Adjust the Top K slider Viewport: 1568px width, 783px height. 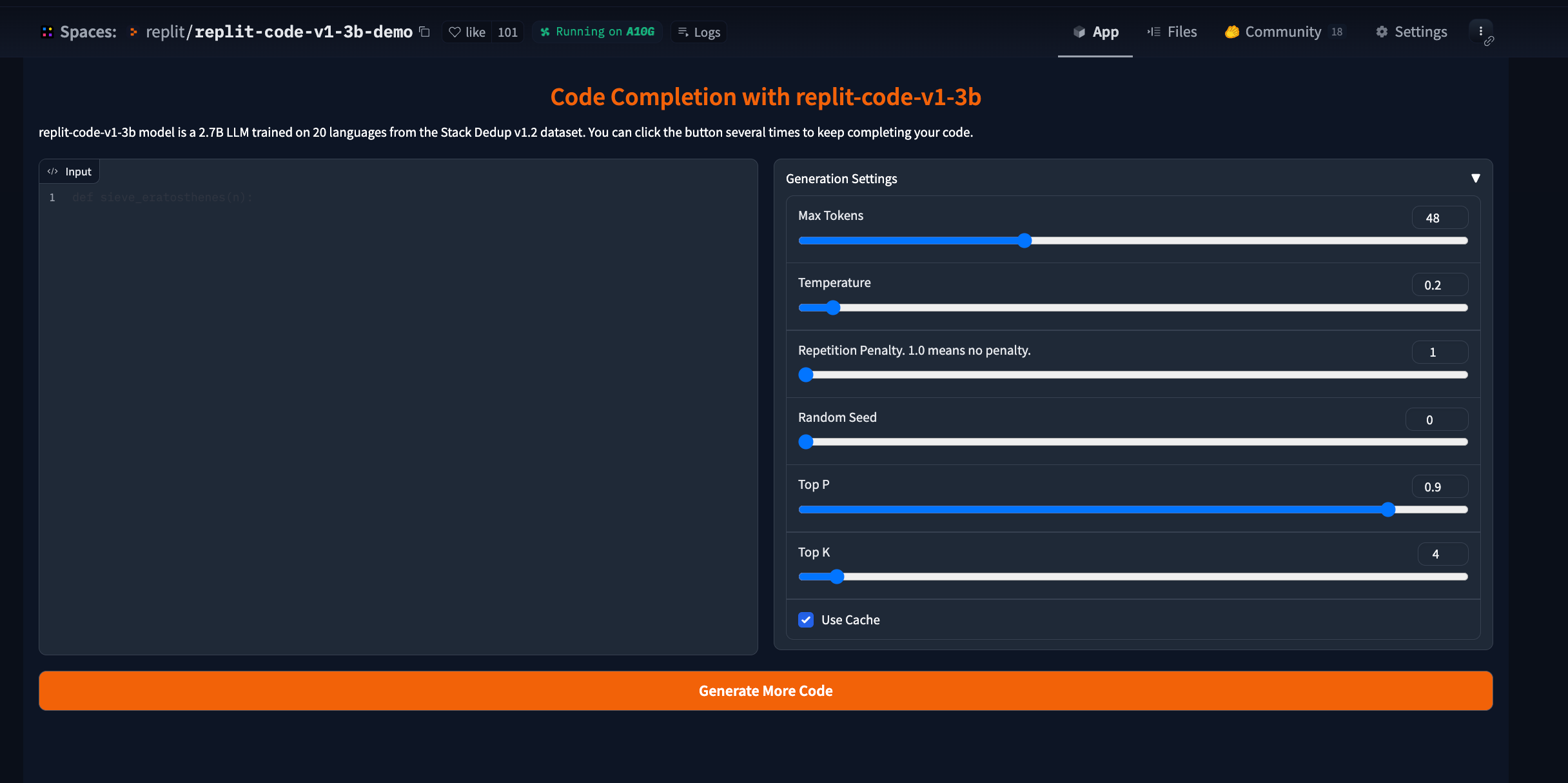pos(1133,577)
